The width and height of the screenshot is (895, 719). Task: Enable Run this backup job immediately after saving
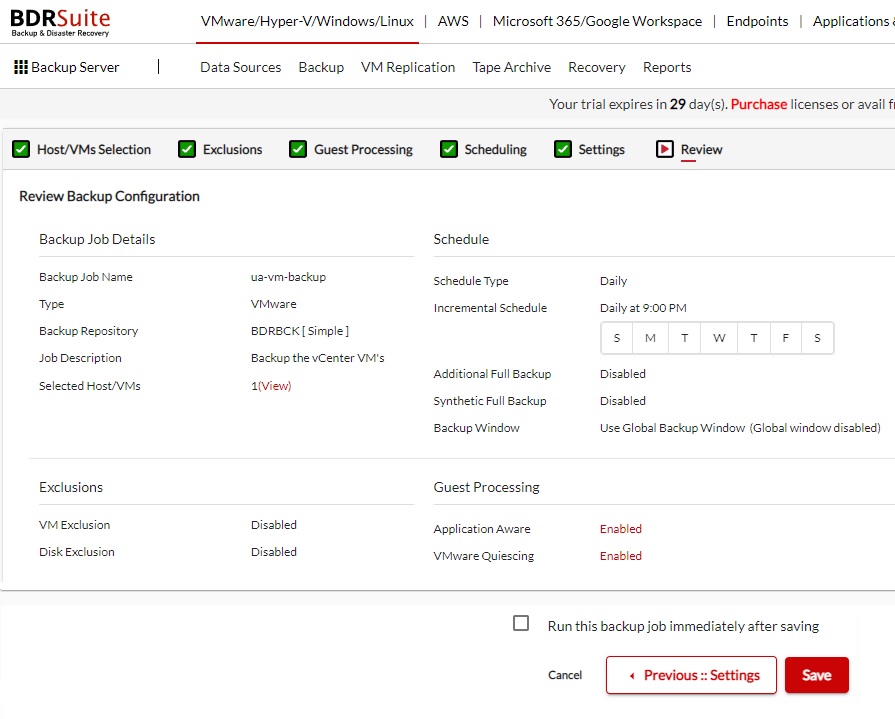[521, 623]
